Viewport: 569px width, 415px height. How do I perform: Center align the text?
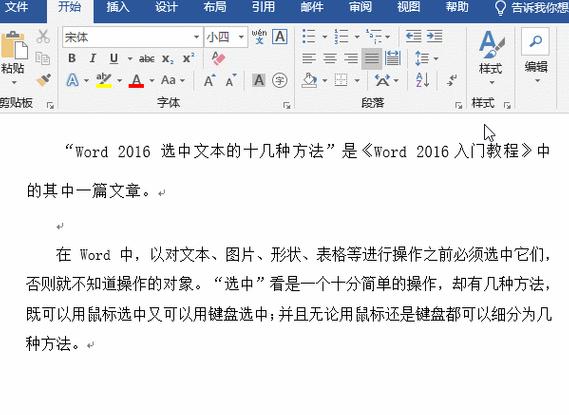[330, 58]
